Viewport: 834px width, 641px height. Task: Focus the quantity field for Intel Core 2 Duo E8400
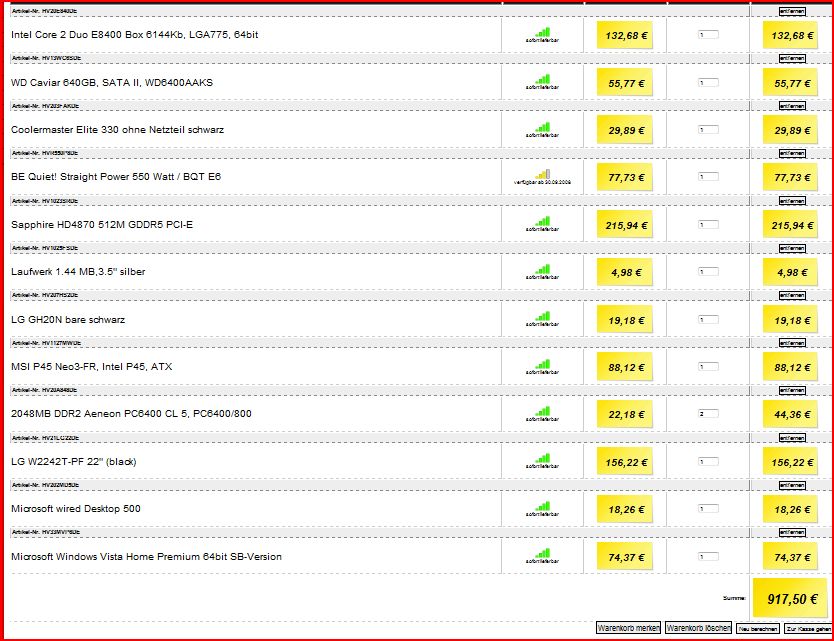pyautogui.click(x=708, y=35)
